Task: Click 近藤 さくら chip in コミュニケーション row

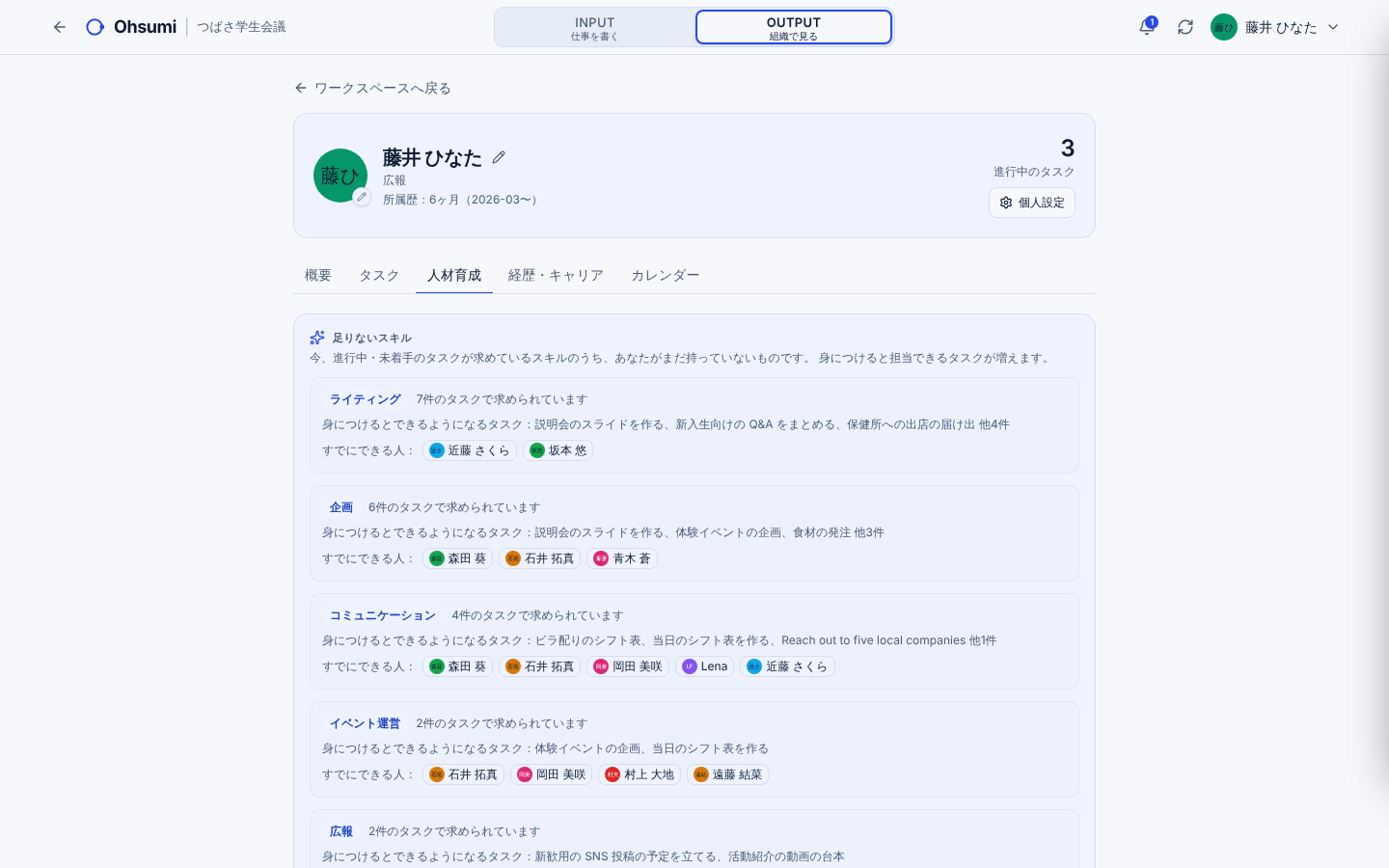Action: 788,666
